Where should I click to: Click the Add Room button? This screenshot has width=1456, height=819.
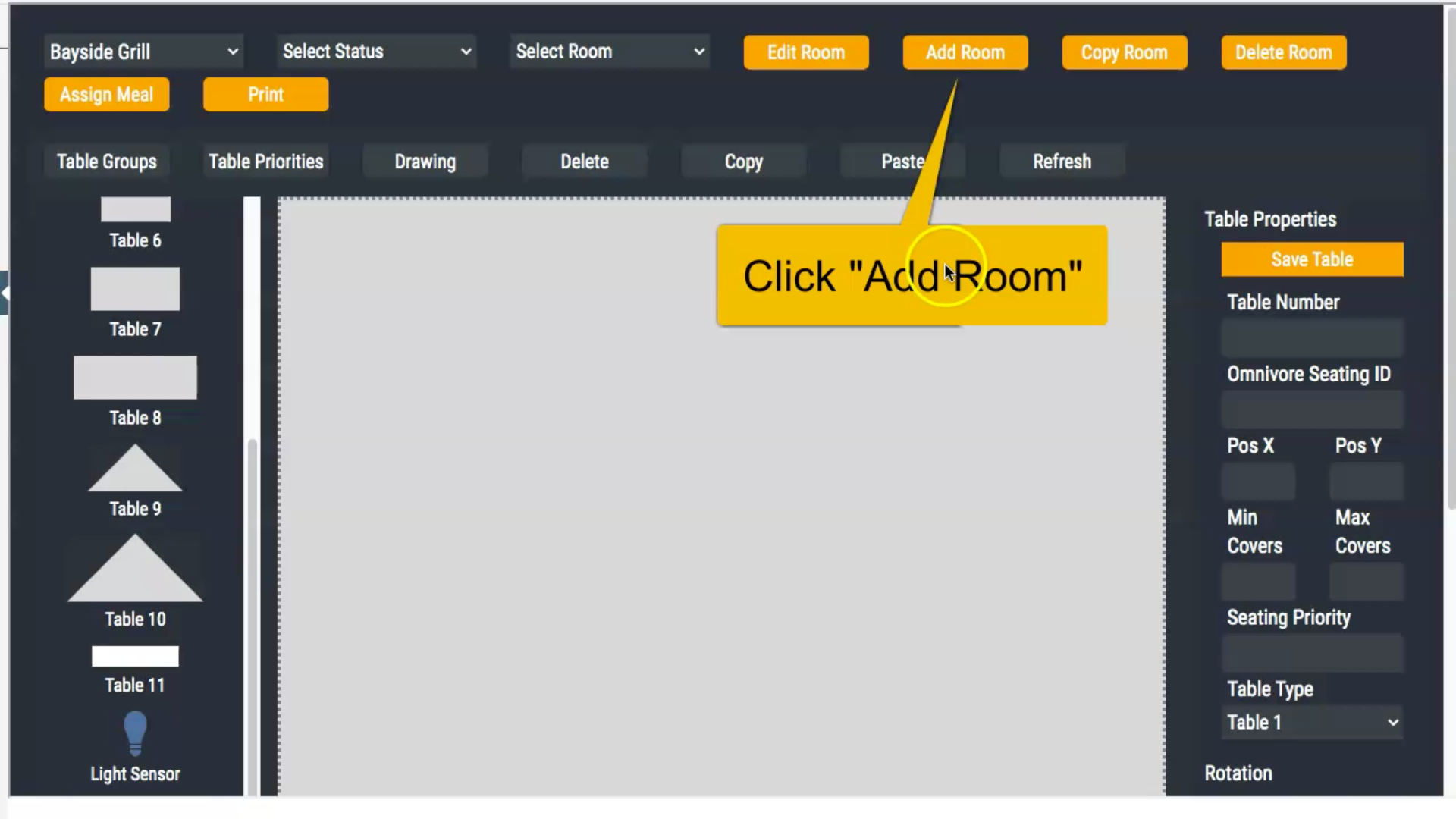pyautogui.click(x=965, y=52)
